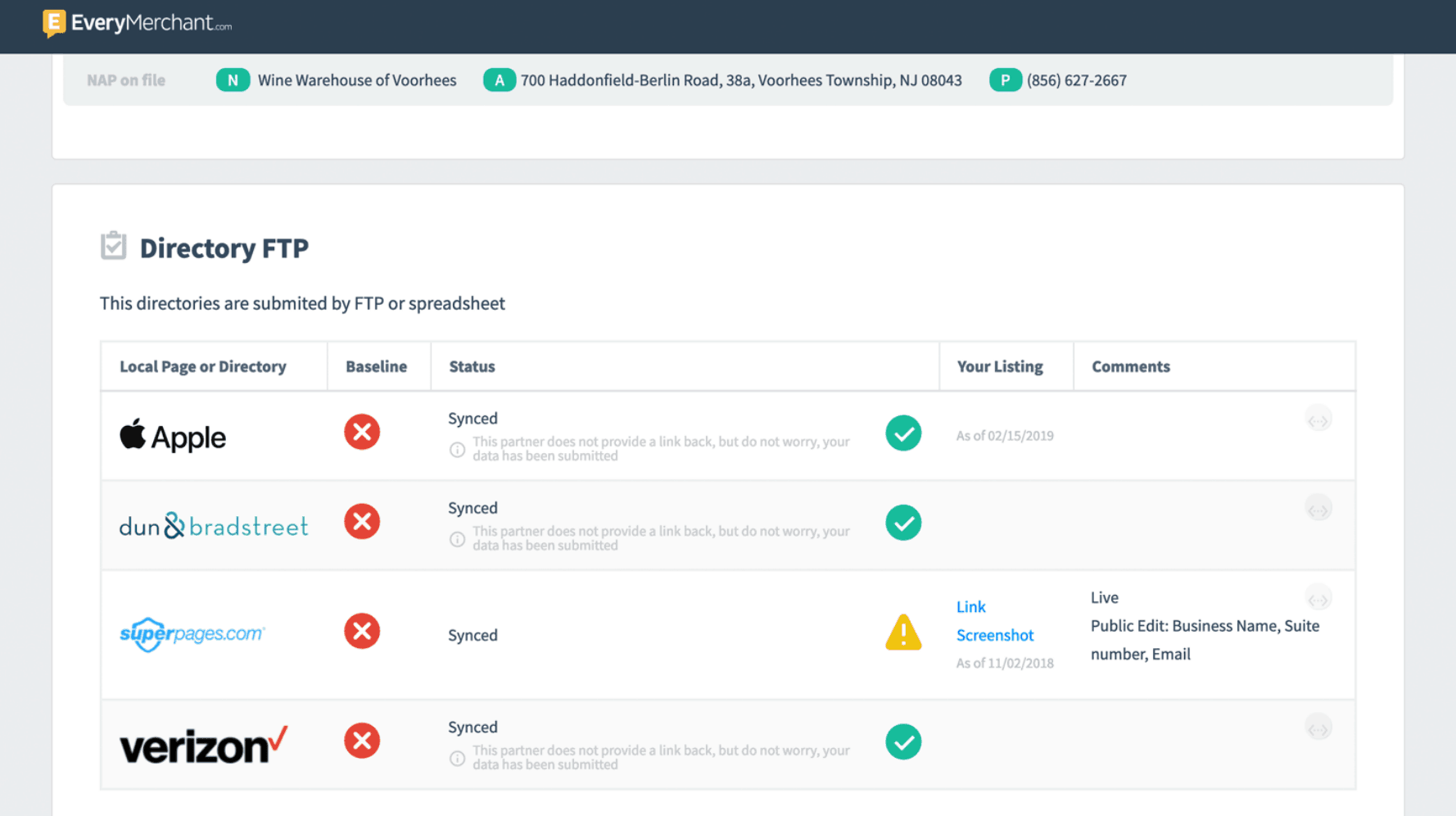Click the Directory FTP heading
Image resolution: width=1456 pixels, height=816 pixels.
(224, 247)
